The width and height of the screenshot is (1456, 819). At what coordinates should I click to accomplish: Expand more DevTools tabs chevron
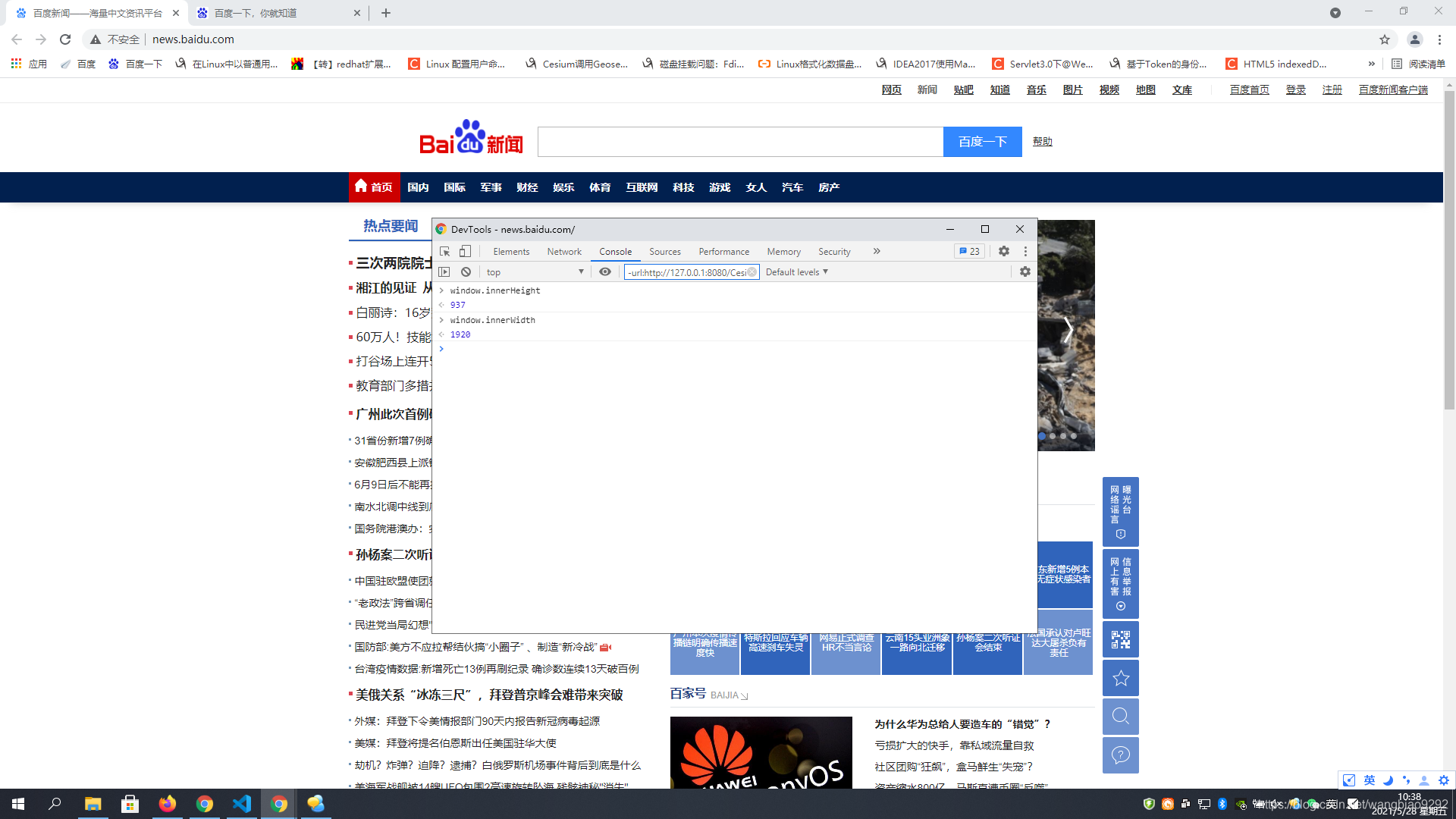tap(877, 251)
